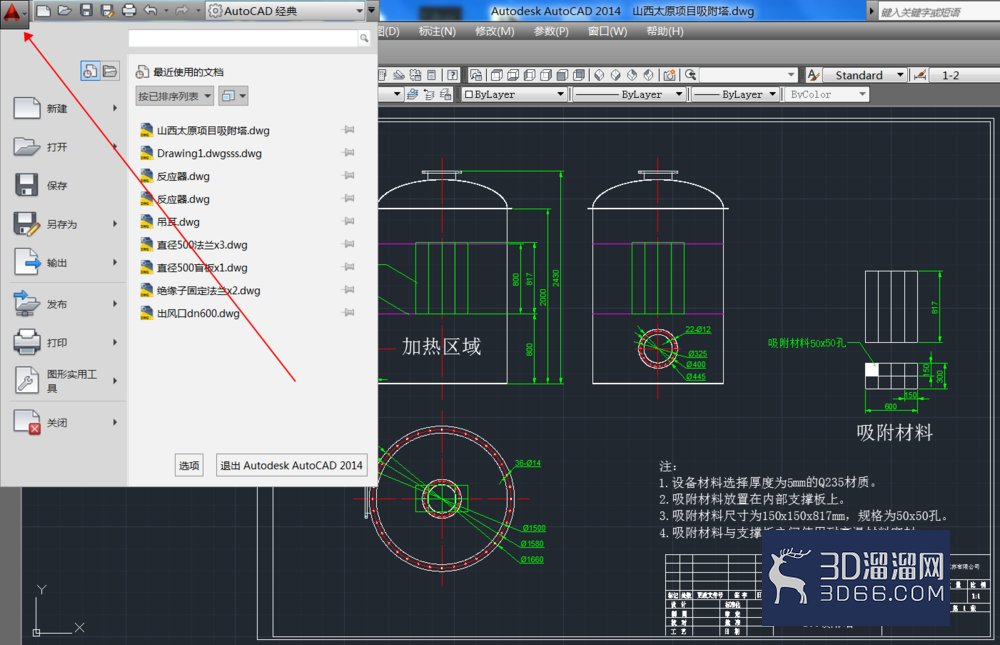Toggle the Open Documents view button
Image resolution: width=1000 pixels, height=645 pixels.
coord(110,71)
